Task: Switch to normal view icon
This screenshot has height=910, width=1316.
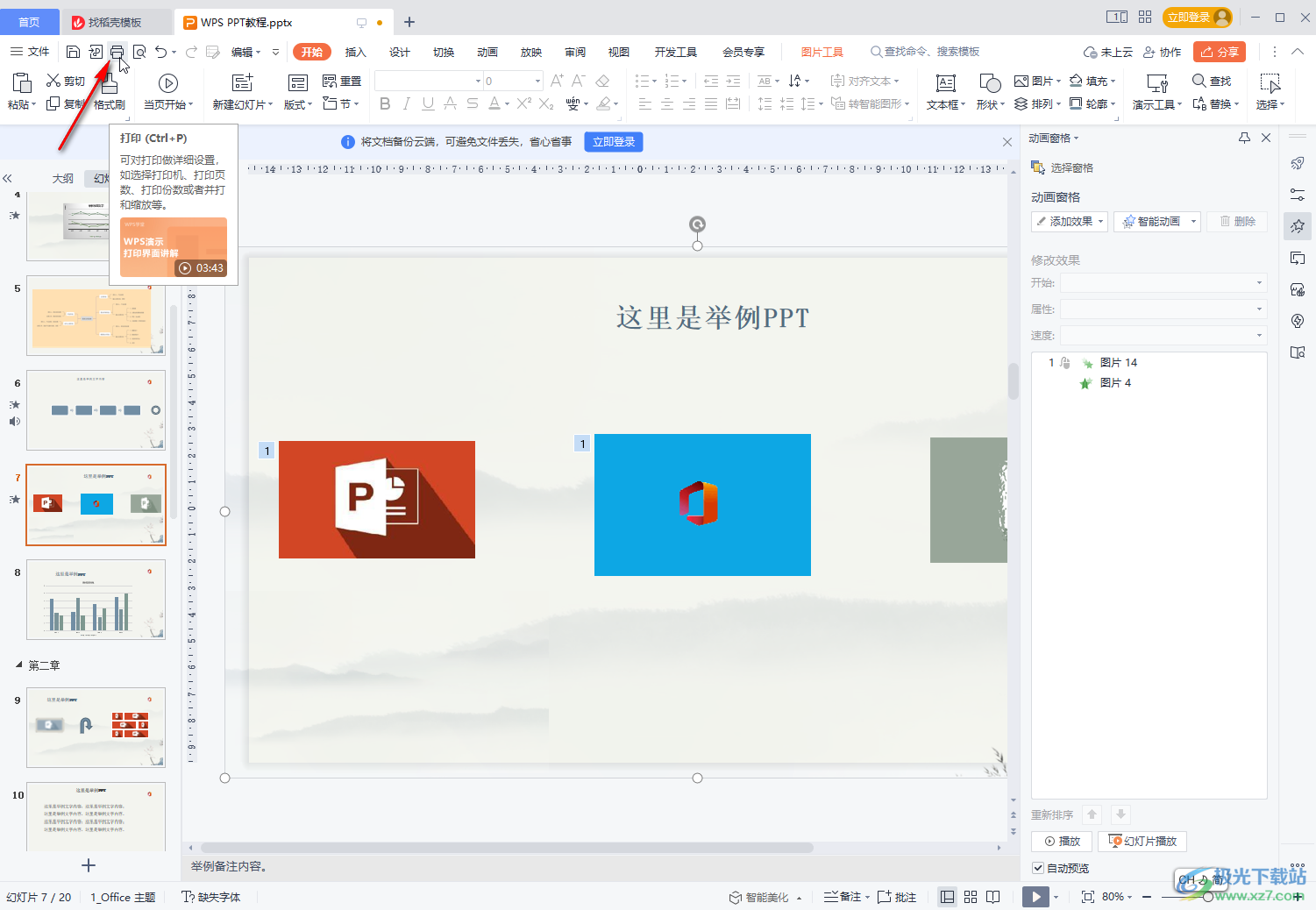Action: tap(947, 897)
